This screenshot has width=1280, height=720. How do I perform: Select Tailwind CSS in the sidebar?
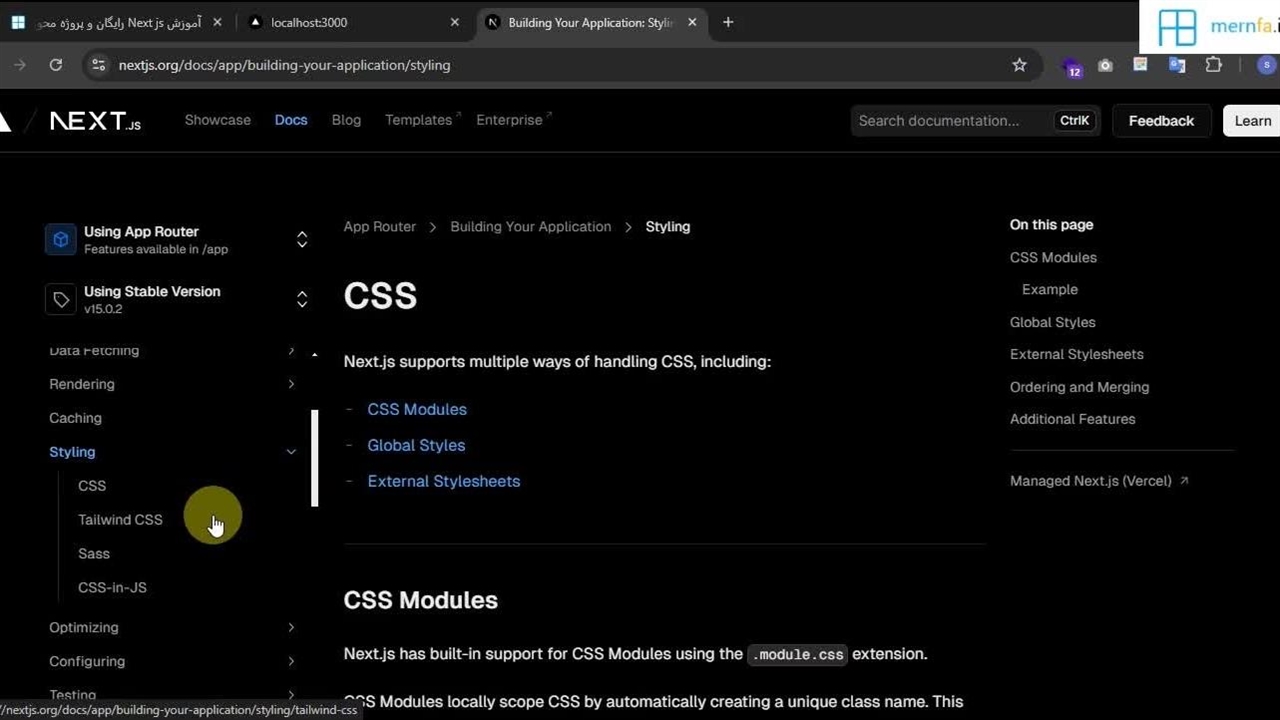[120, 520]
